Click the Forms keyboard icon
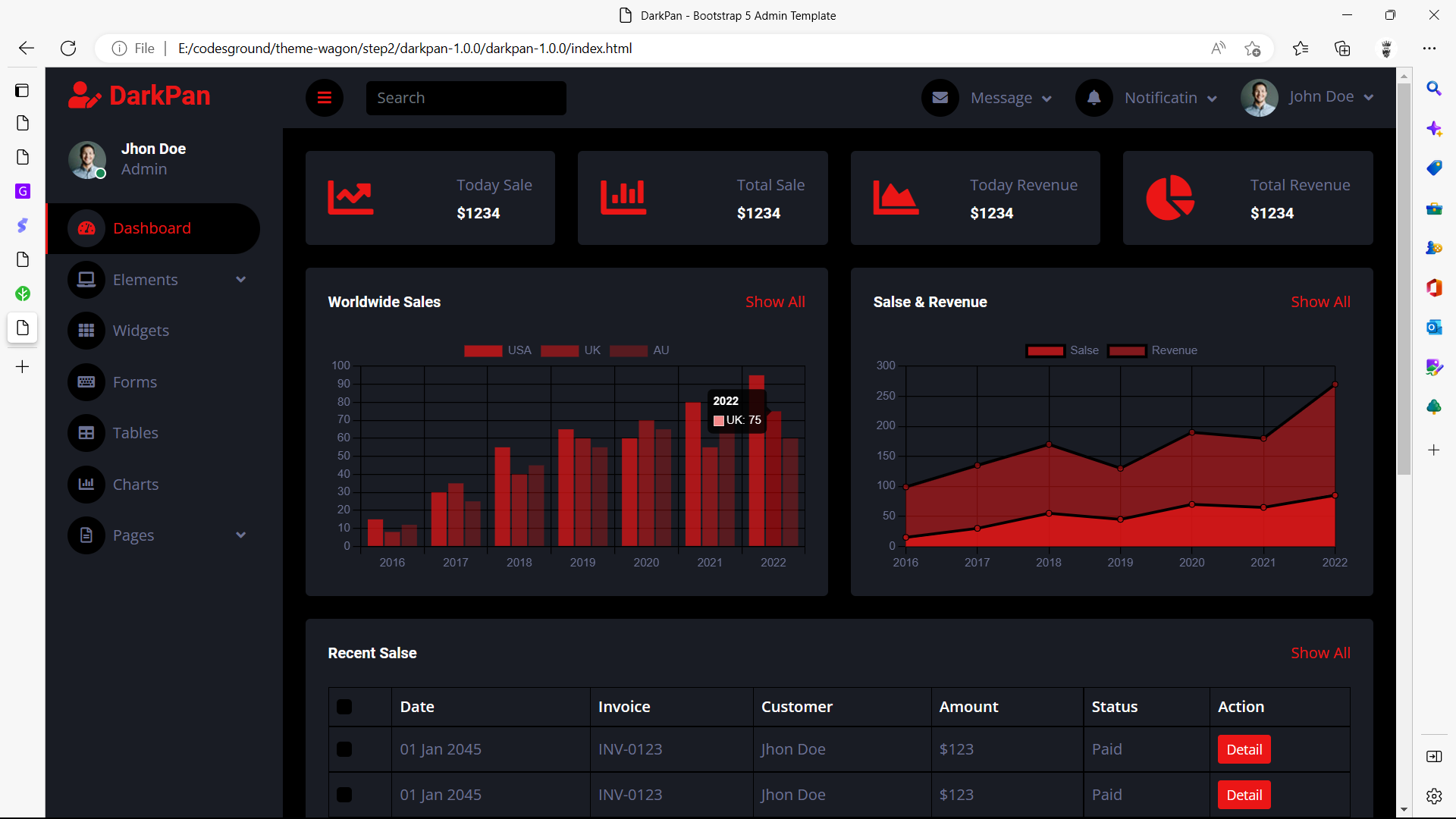The height and width of the screenshot is (819, 1456). [x=86, y=382]
